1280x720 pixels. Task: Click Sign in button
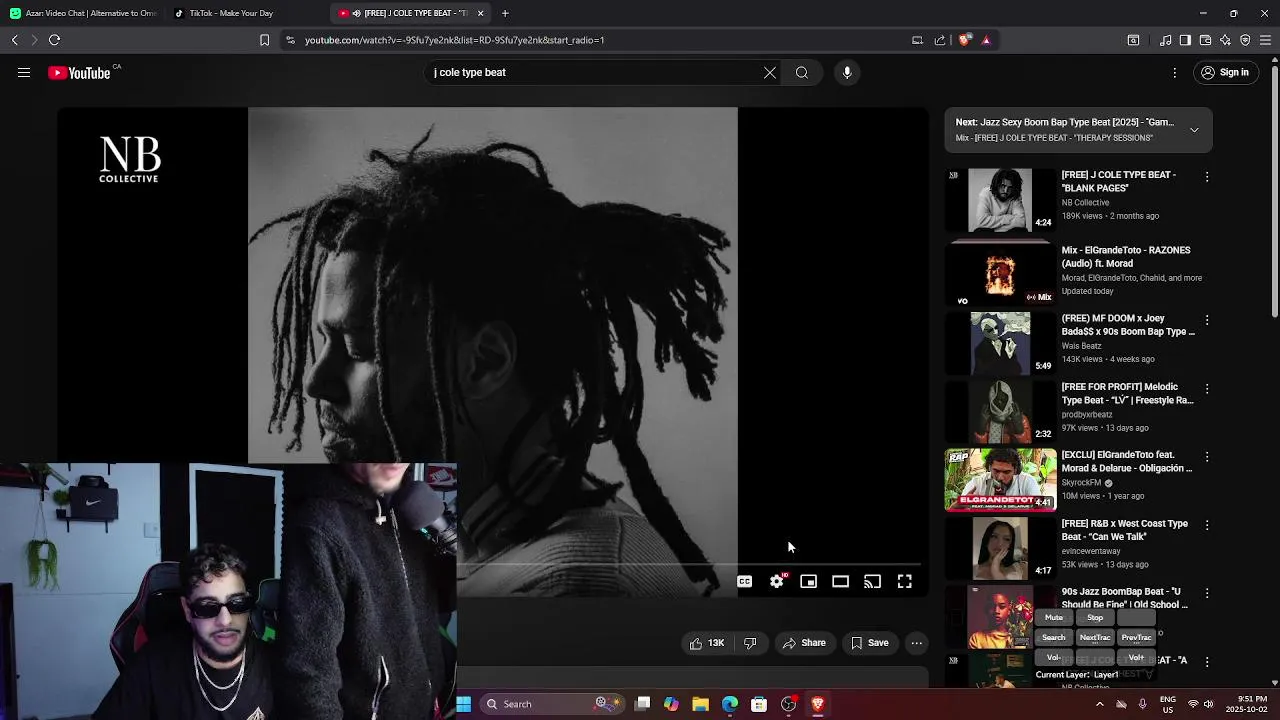click(x=1225, y=72)
